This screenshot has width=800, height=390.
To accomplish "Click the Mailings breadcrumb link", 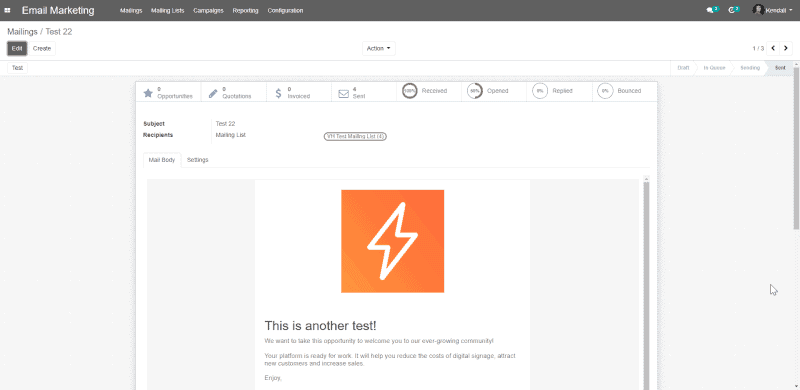I will tap(22, 32).
